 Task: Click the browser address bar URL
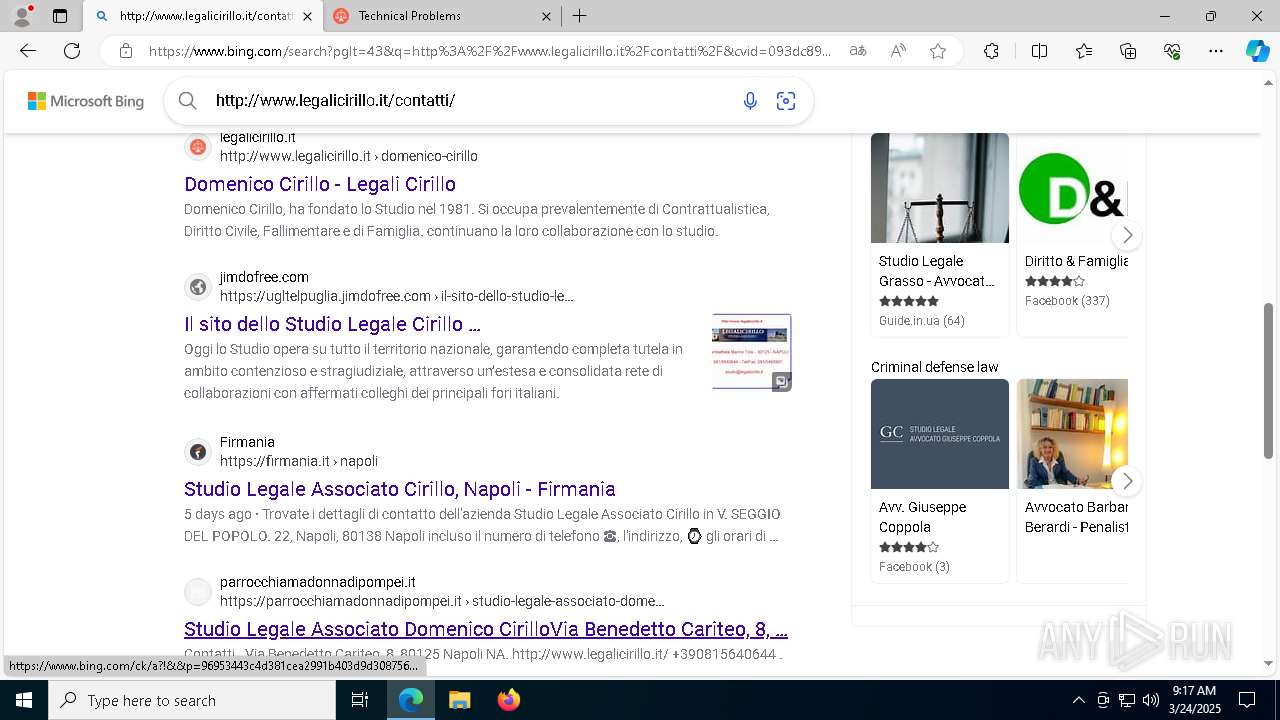click(490, 51)
